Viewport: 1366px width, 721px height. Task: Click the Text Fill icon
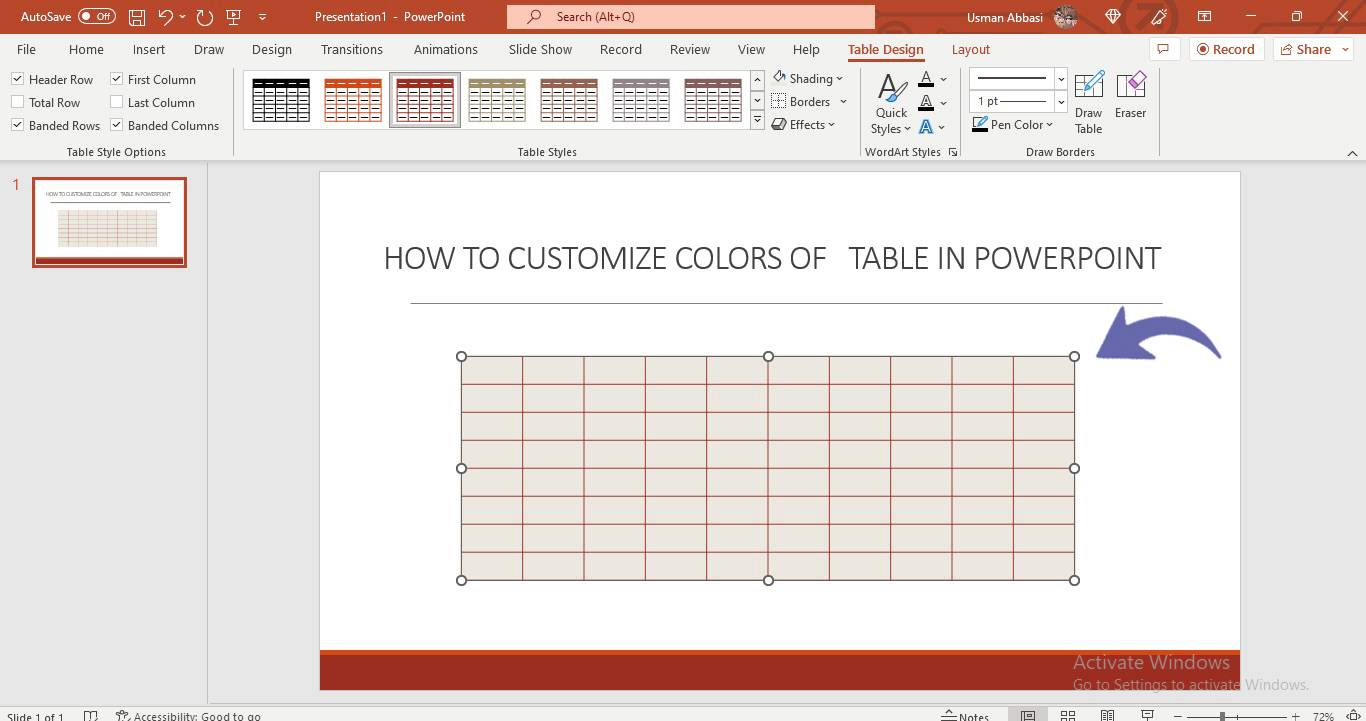point(926,79)
